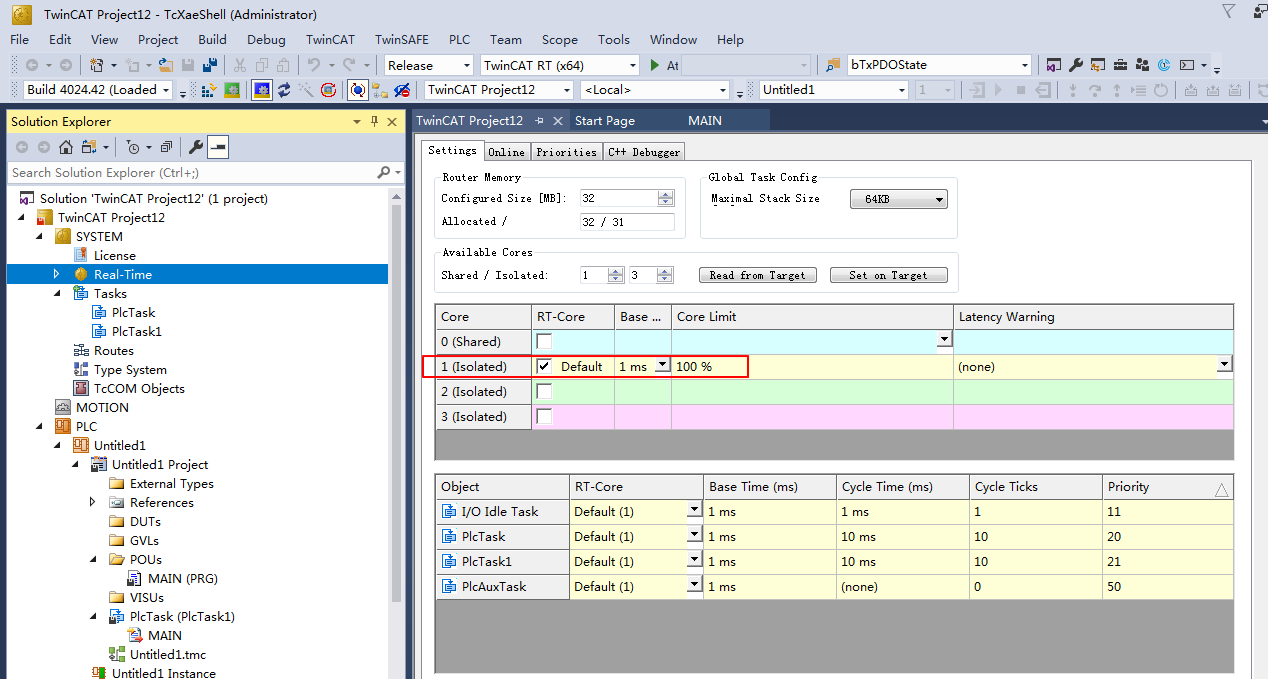Click the Open File folder icon

coord(165,65)
